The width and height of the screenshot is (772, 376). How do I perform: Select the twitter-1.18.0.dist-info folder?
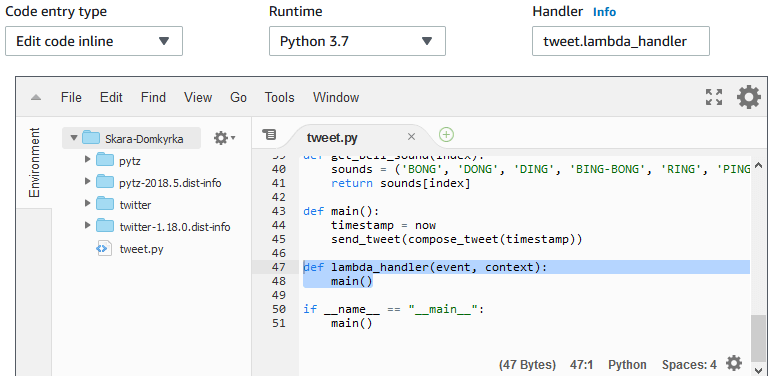tap(175, 227)
